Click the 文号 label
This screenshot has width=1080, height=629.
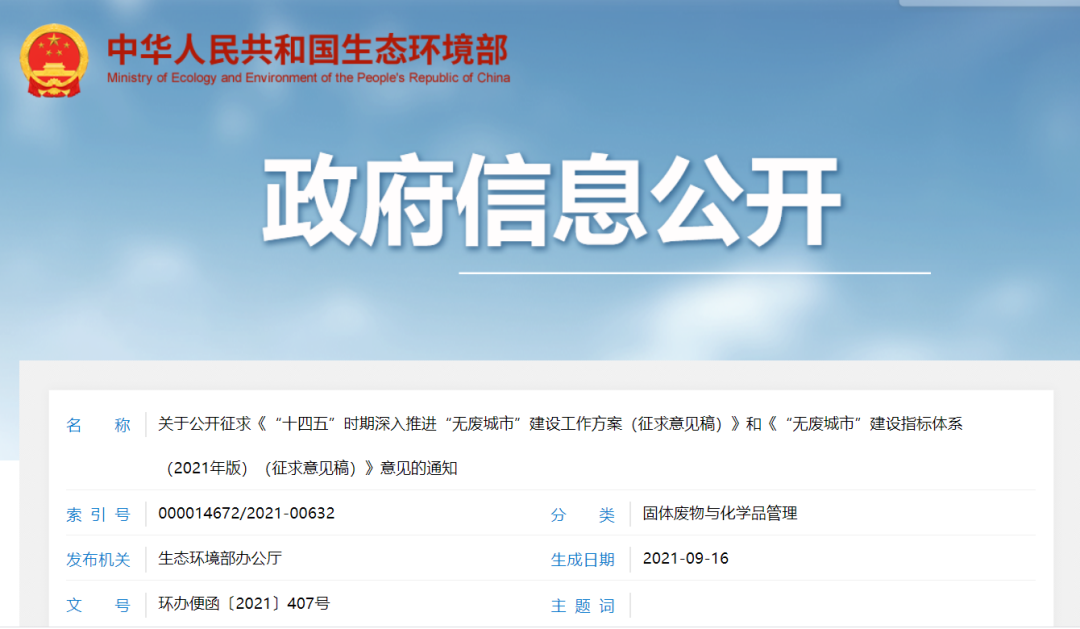coord(98,605)
